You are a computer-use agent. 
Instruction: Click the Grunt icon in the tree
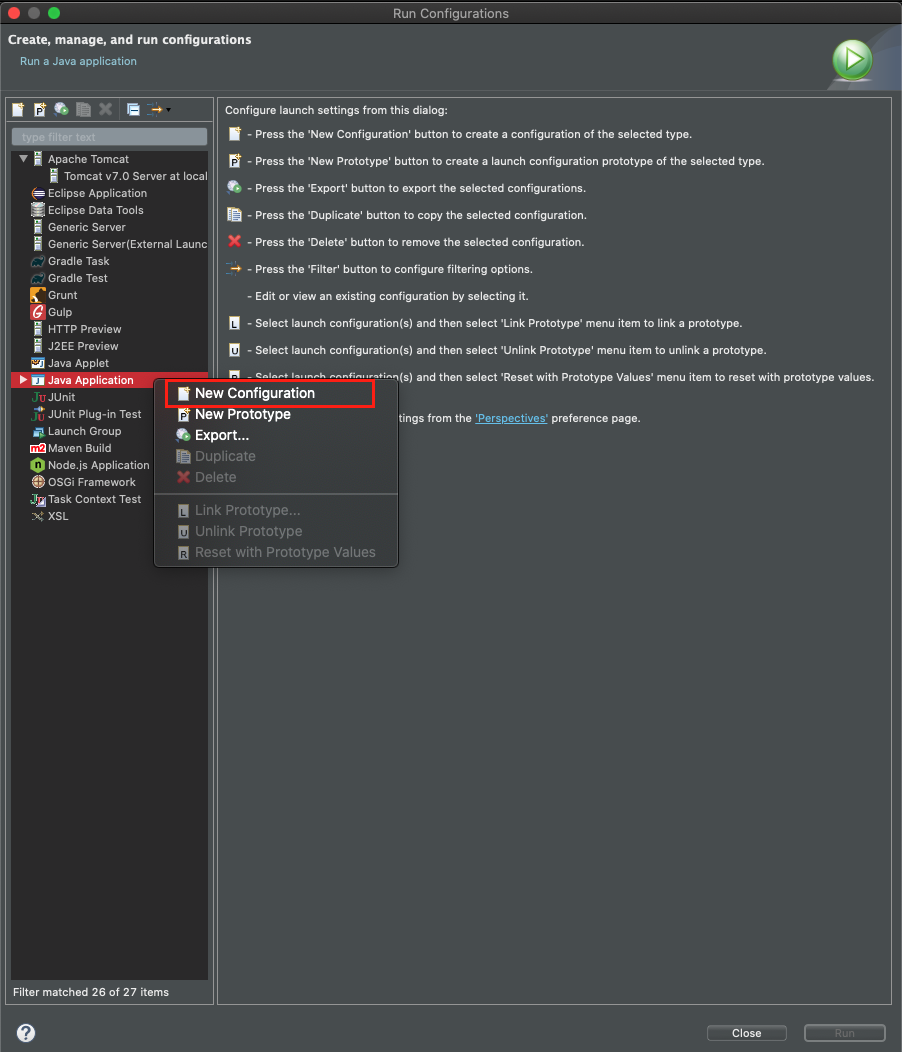tap(38, 295)
